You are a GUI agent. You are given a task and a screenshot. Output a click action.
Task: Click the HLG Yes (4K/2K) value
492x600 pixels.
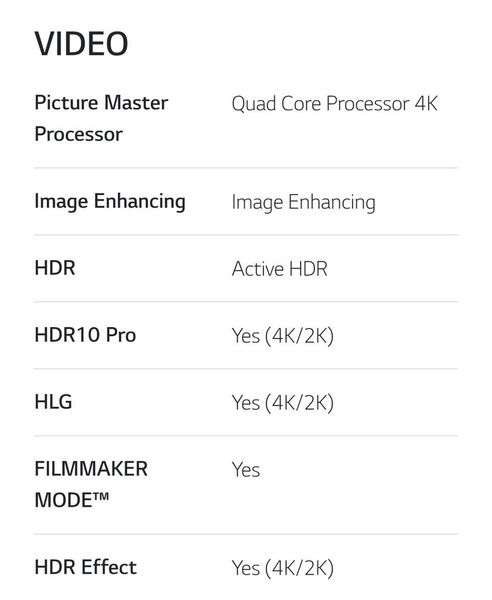283,403
